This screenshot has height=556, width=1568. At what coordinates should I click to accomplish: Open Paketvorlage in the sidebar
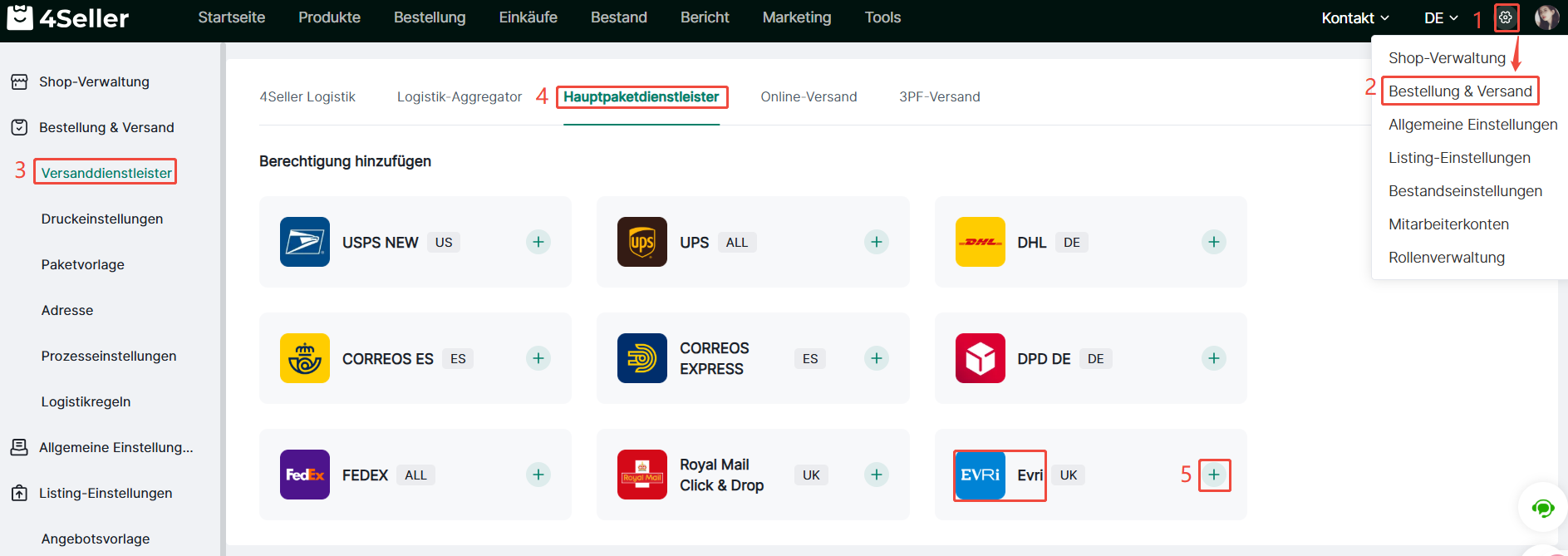point(83,264)
